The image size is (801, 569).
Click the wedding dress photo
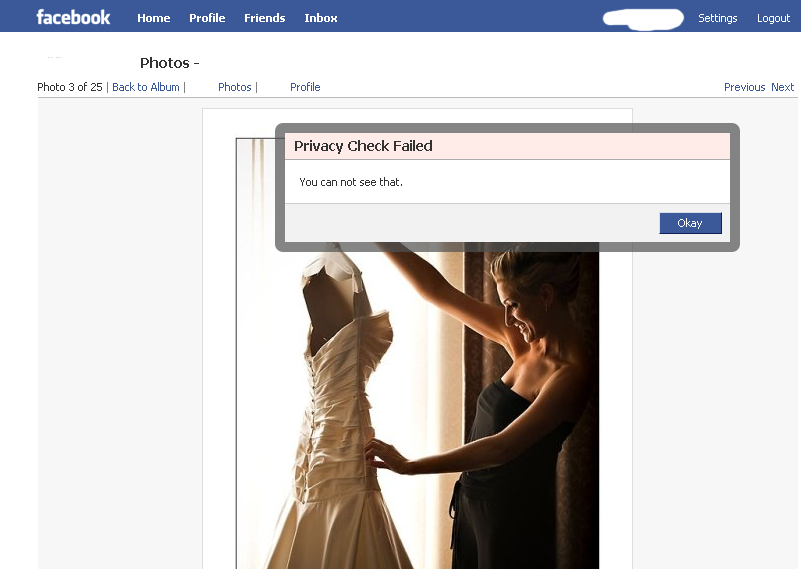coord(340,420)
